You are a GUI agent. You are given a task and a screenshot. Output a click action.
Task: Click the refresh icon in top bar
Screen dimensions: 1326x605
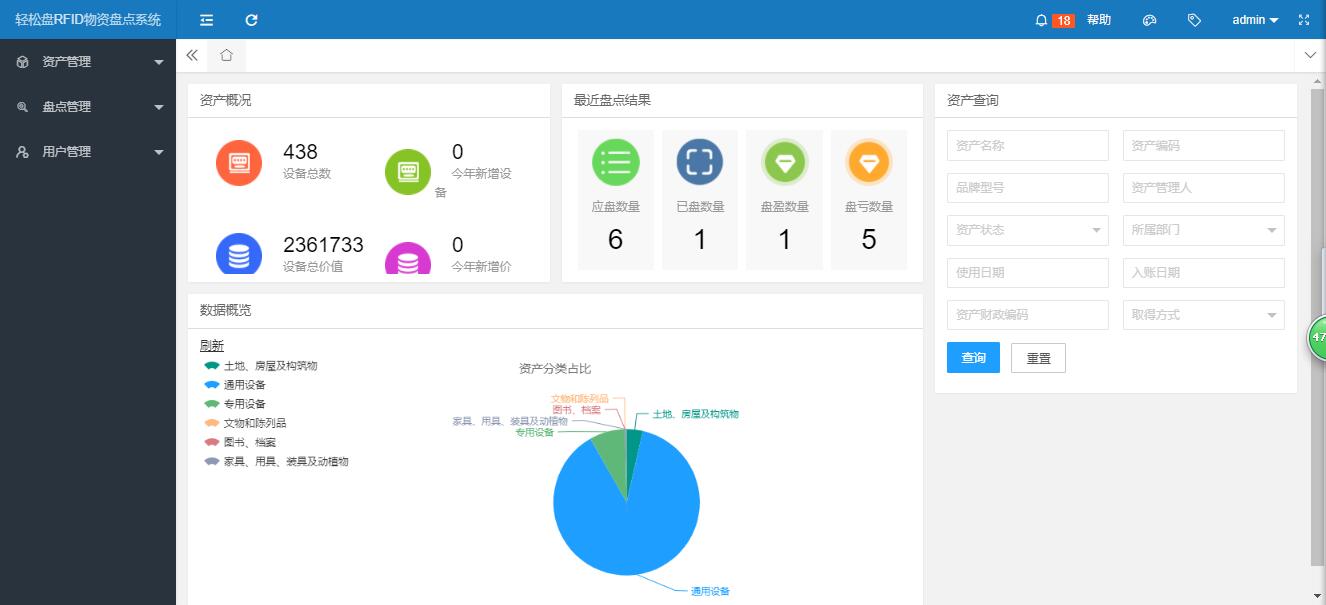pyautogui.click(x=251, y=20)
